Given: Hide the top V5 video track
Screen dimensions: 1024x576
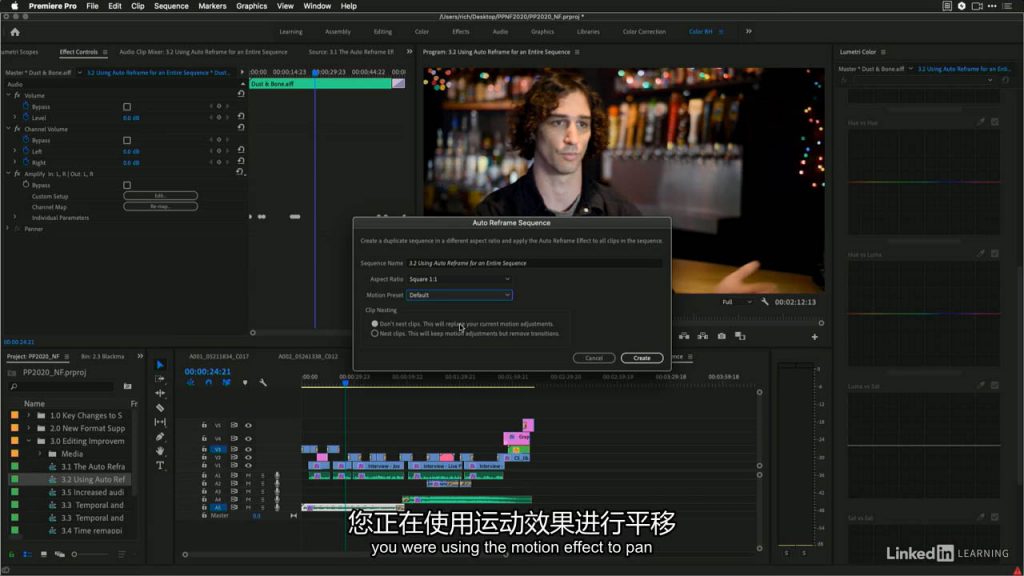Looking at the screenshot, I should [x=248, y=425].
